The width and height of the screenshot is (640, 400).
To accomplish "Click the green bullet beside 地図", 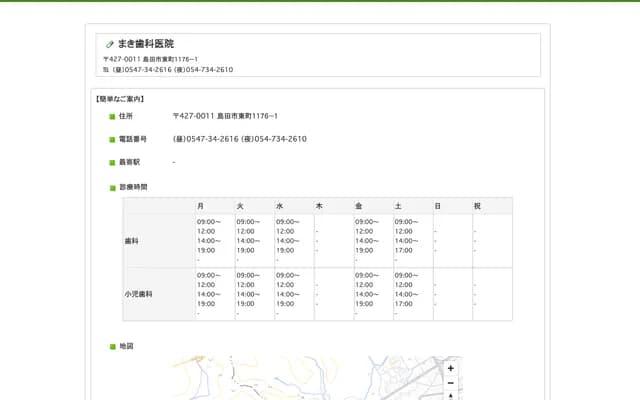I will click(x=112, y=346).
